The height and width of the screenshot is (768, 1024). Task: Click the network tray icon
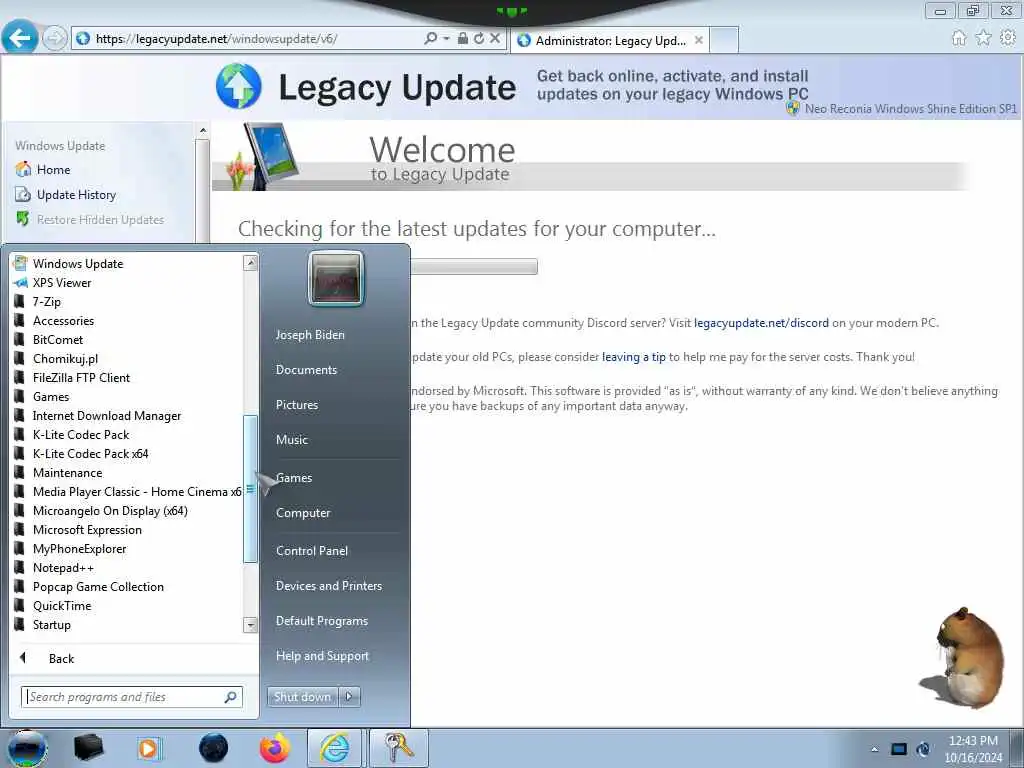point(923,749)
